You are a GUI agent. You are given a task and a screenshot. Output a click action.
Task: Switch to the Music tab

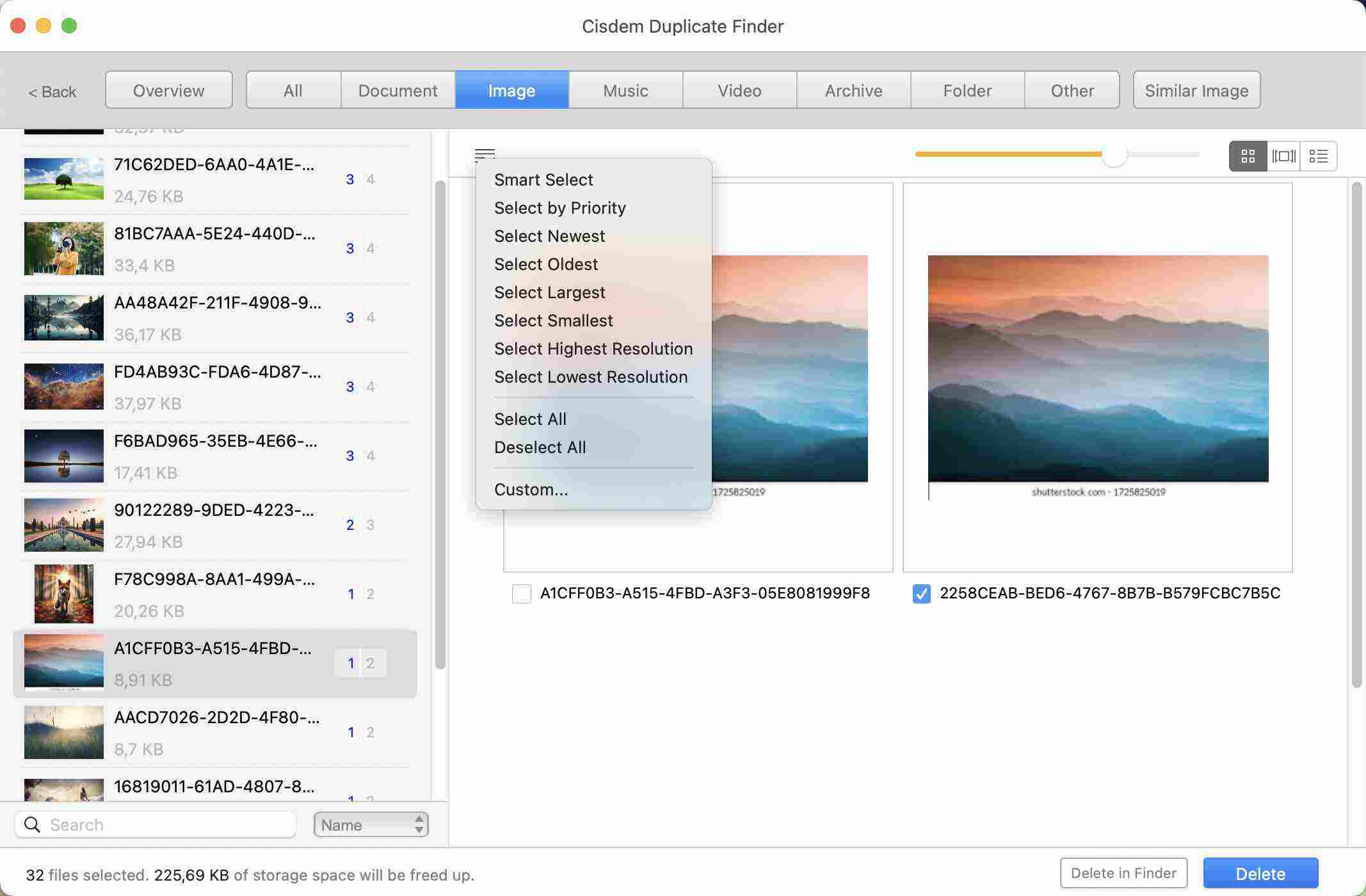625,89
